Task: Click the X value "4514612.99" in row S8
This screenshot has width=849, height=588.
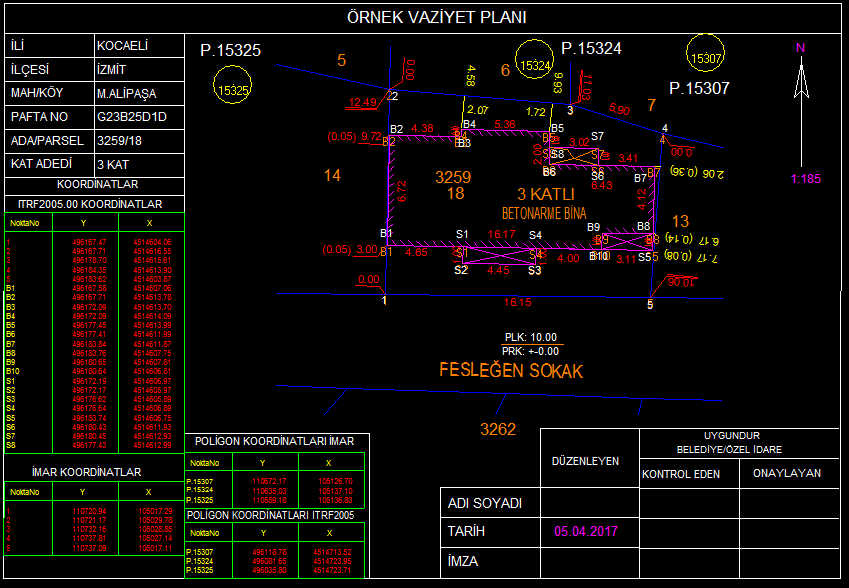Action: [153, 446]
